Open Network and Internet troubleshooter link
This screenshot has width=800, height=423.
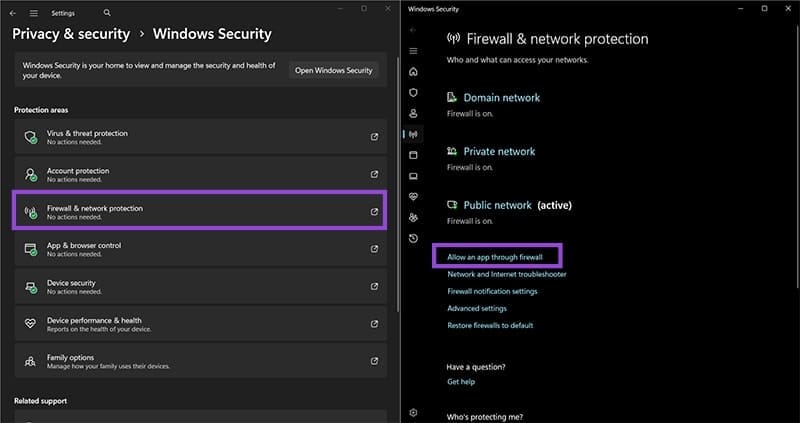507,274
